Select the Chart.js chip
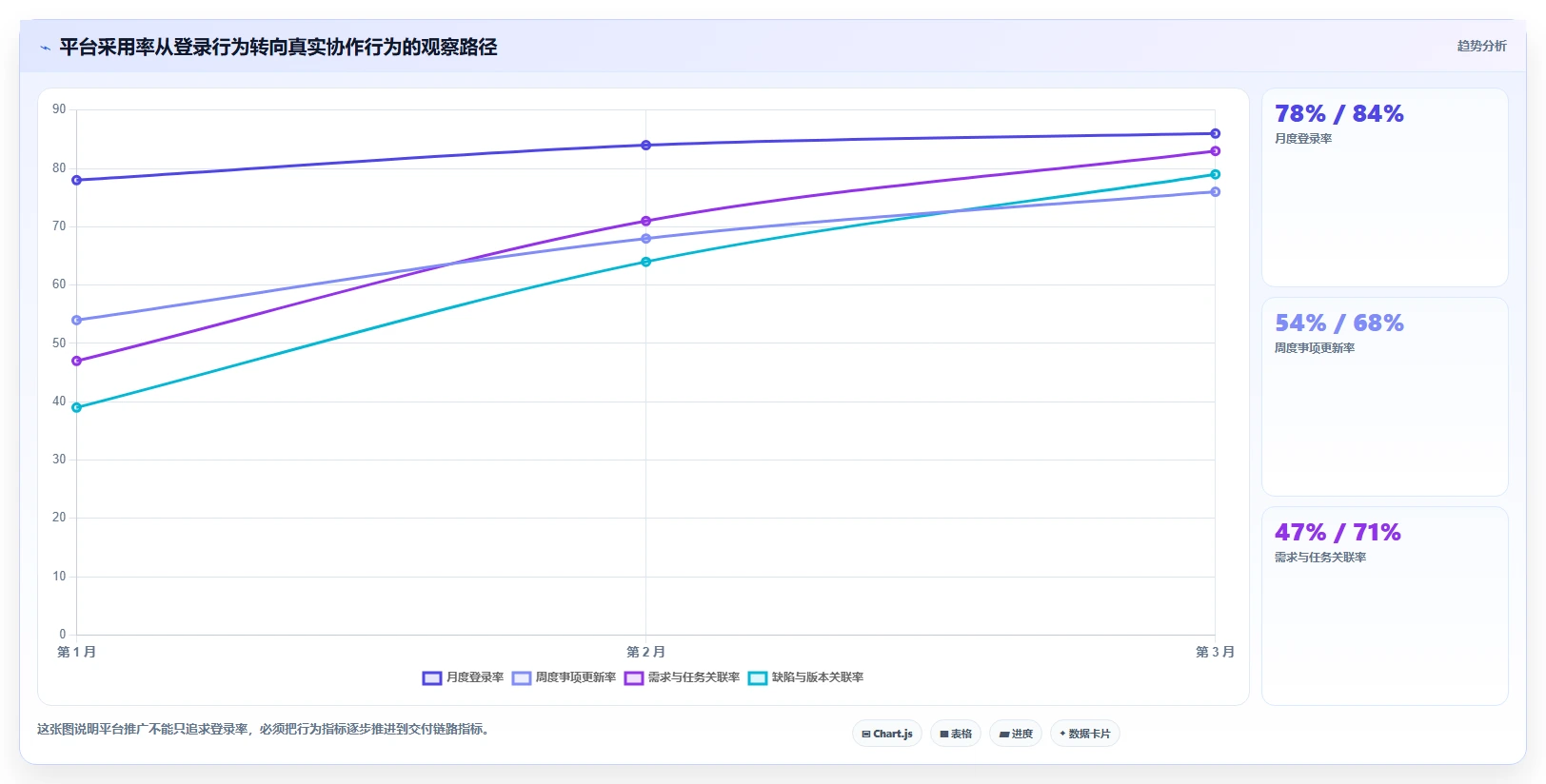The image size is (1546, 784). pos(886,734)
